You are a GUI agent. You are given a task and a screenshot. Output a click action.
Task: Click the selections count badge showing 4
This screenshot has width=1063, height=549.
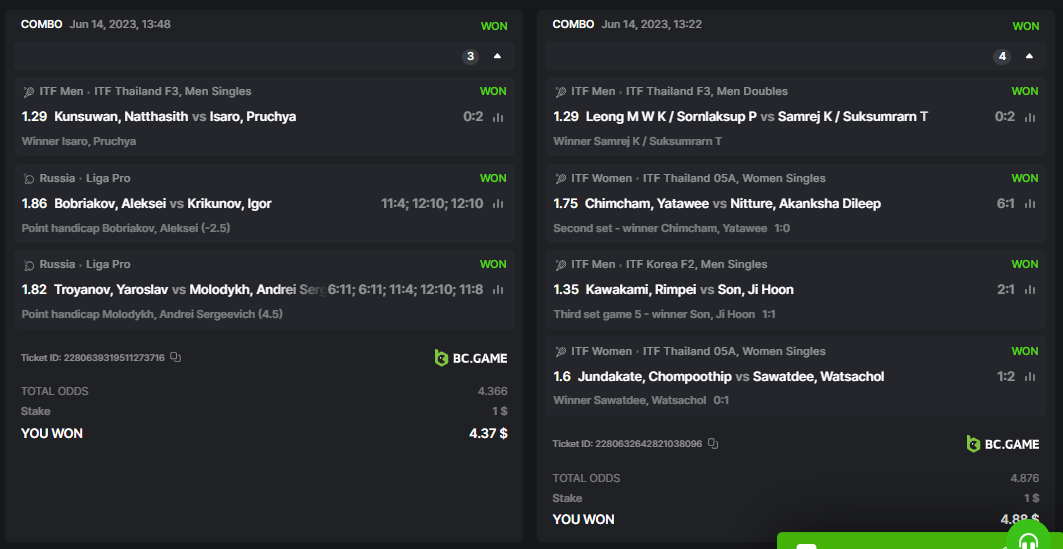pyautogui.click(x=1002, y=56)
